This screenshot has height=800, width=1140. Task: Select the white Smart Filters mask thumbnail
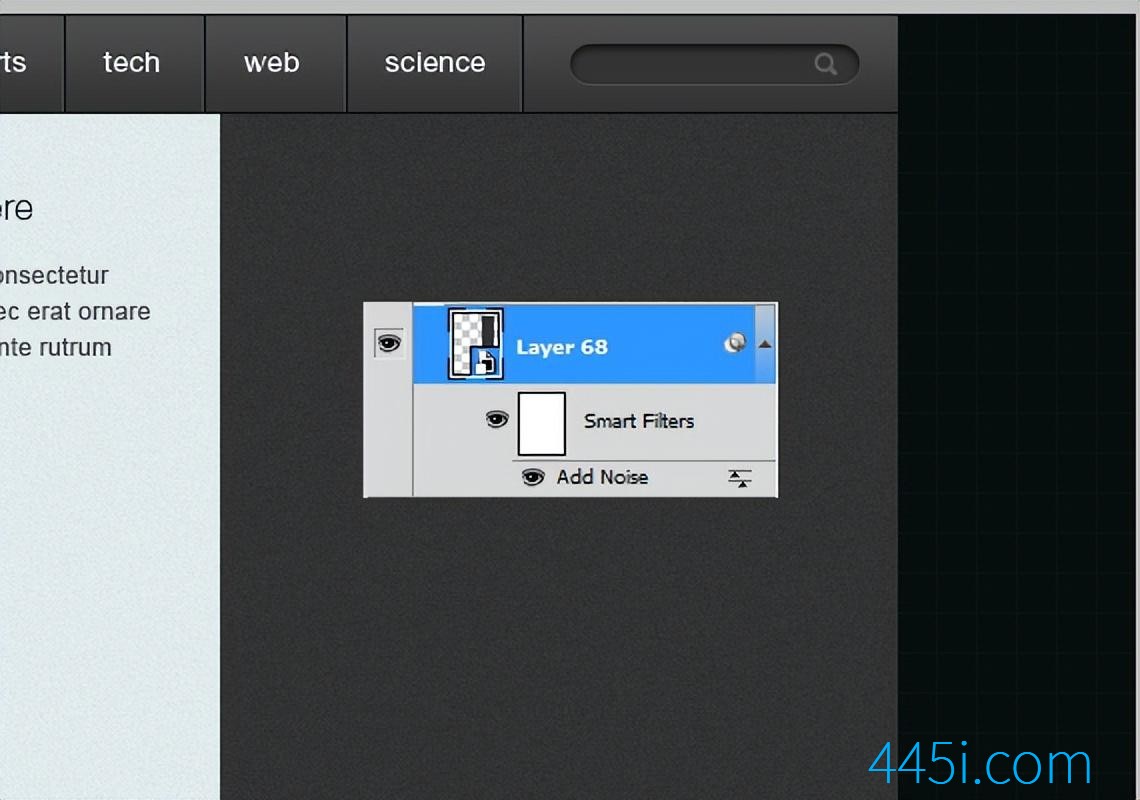(x=542, y=423)
